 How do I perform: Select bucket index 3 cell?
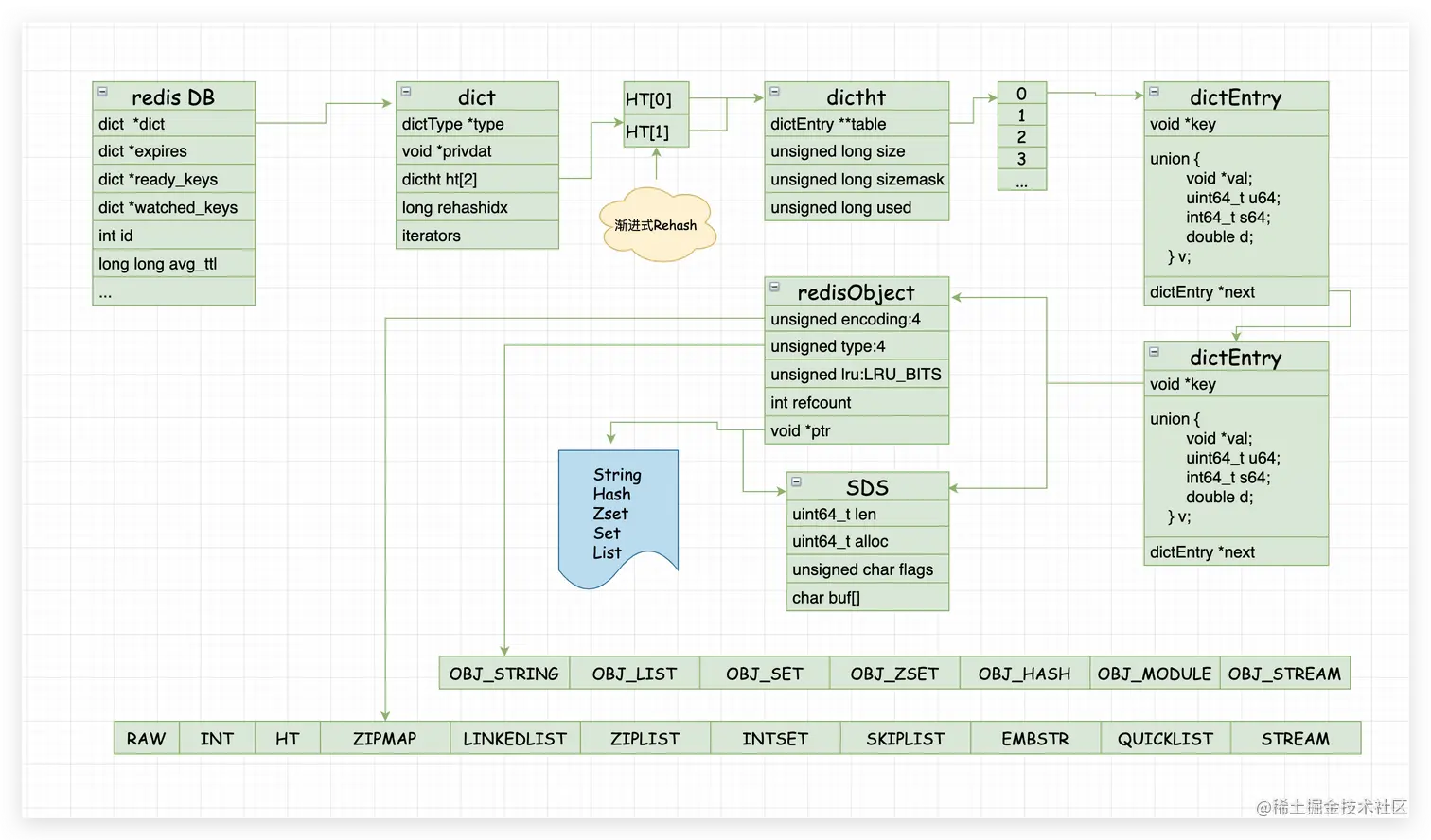coord(1022,159)
